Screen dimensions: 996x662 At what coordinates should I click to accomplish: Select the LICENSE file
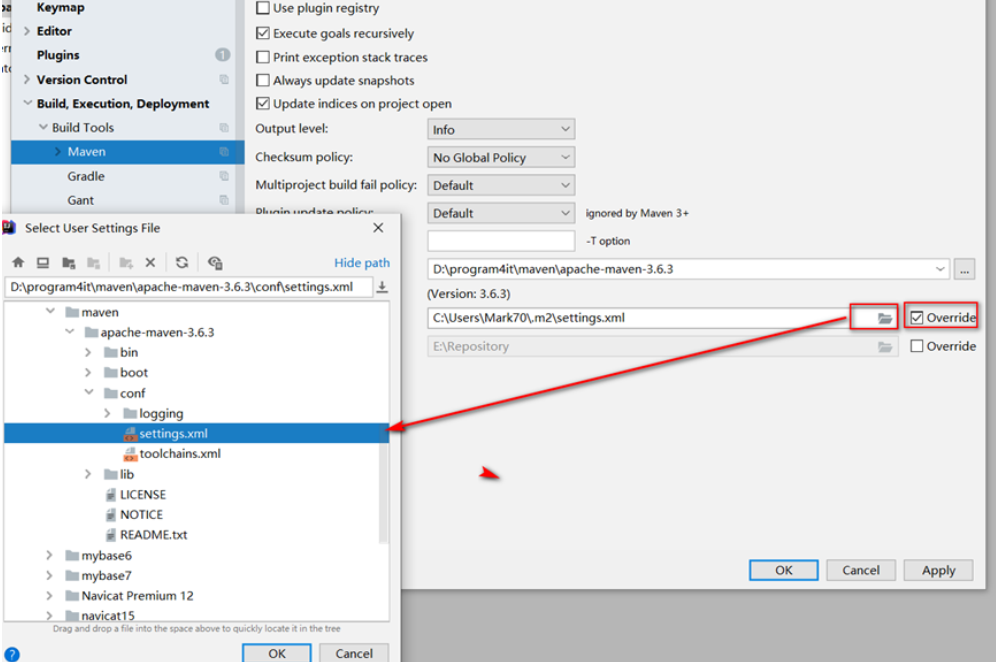click(x=143, y=494)
